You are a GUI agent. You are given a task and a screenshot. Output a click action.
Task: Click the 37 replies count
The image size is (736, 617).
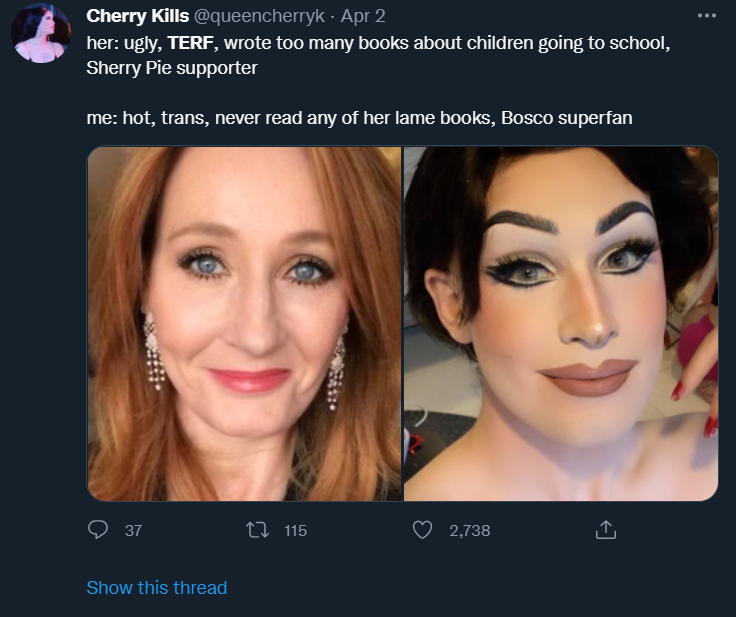133,531
